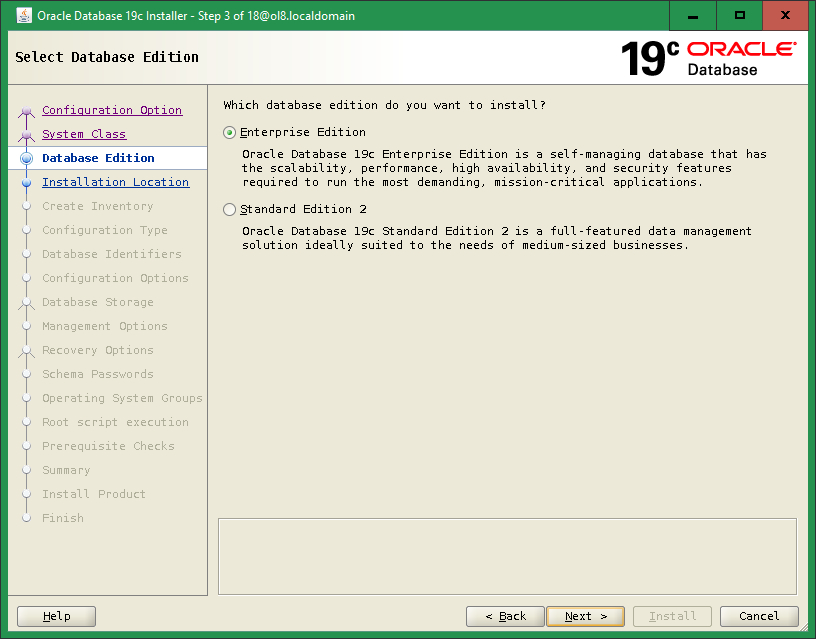Image resolution: width=816 pixels, height=639 pixels.
Task: Select Database Edition in the step list
Action: [98, 158]
